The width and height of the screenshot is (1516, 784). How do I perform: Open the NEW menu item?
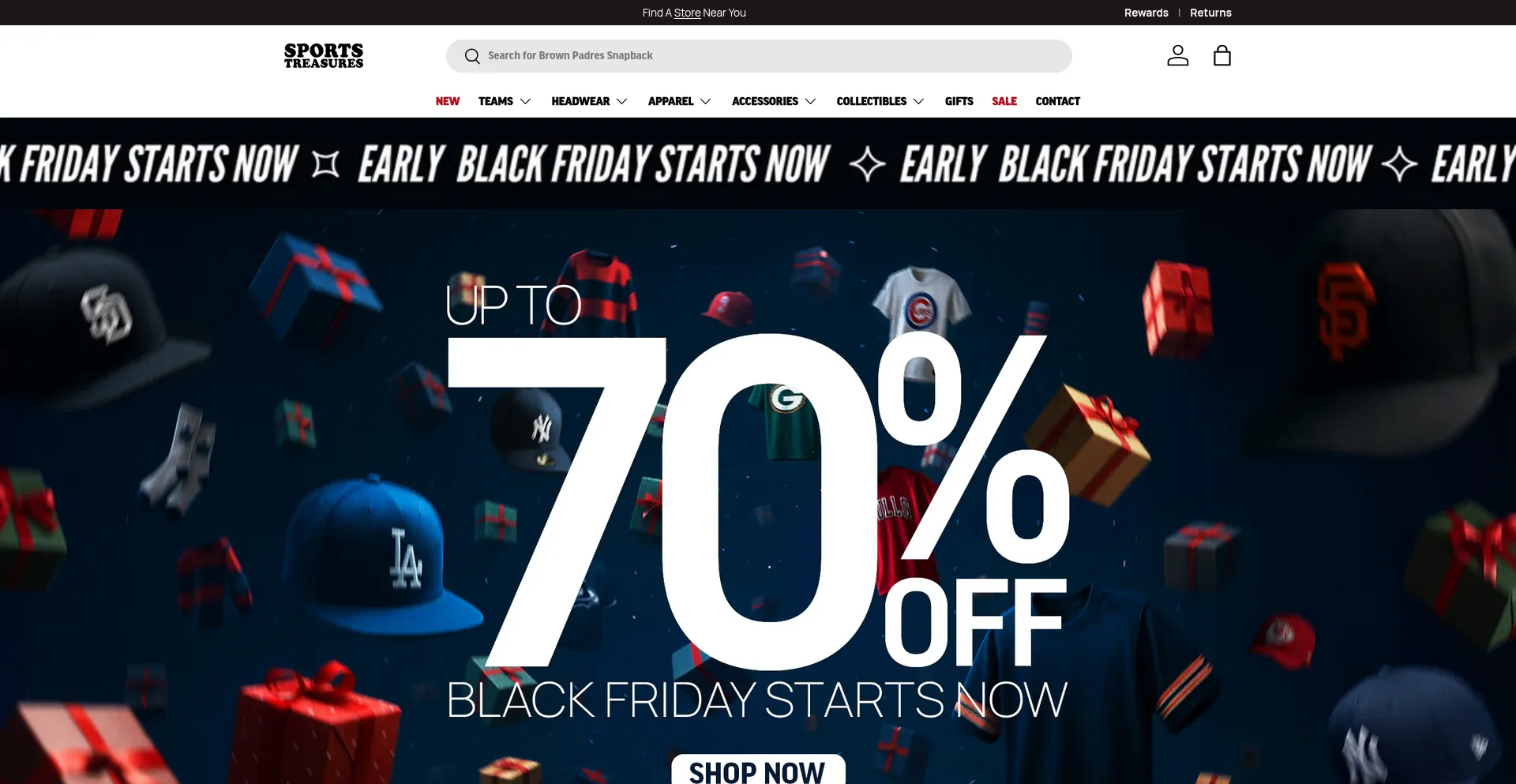448,101
